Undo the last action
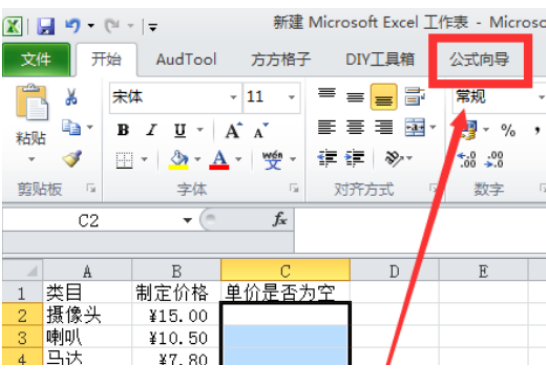Screen dimensions: 546x377 coord(73,26)
